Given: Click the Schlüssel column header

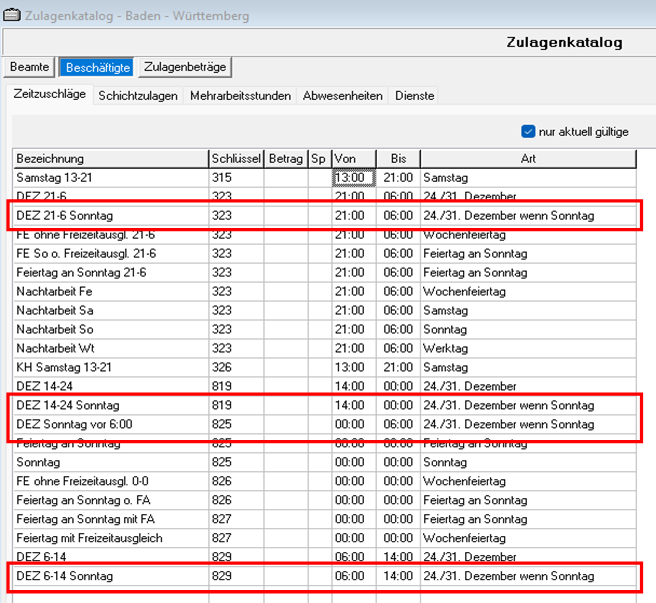Looking at the screenshot, I should tap(236, 159).
